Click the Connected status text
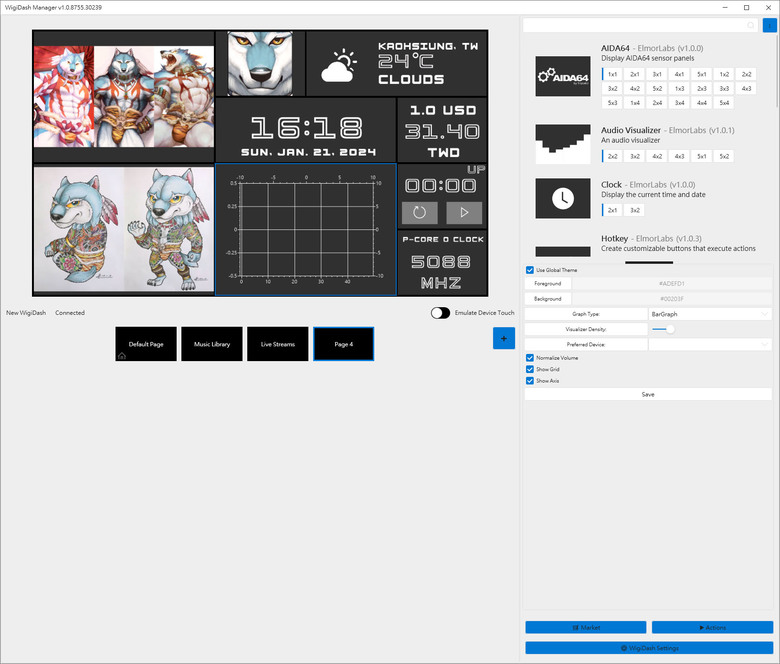 [70, 313]
